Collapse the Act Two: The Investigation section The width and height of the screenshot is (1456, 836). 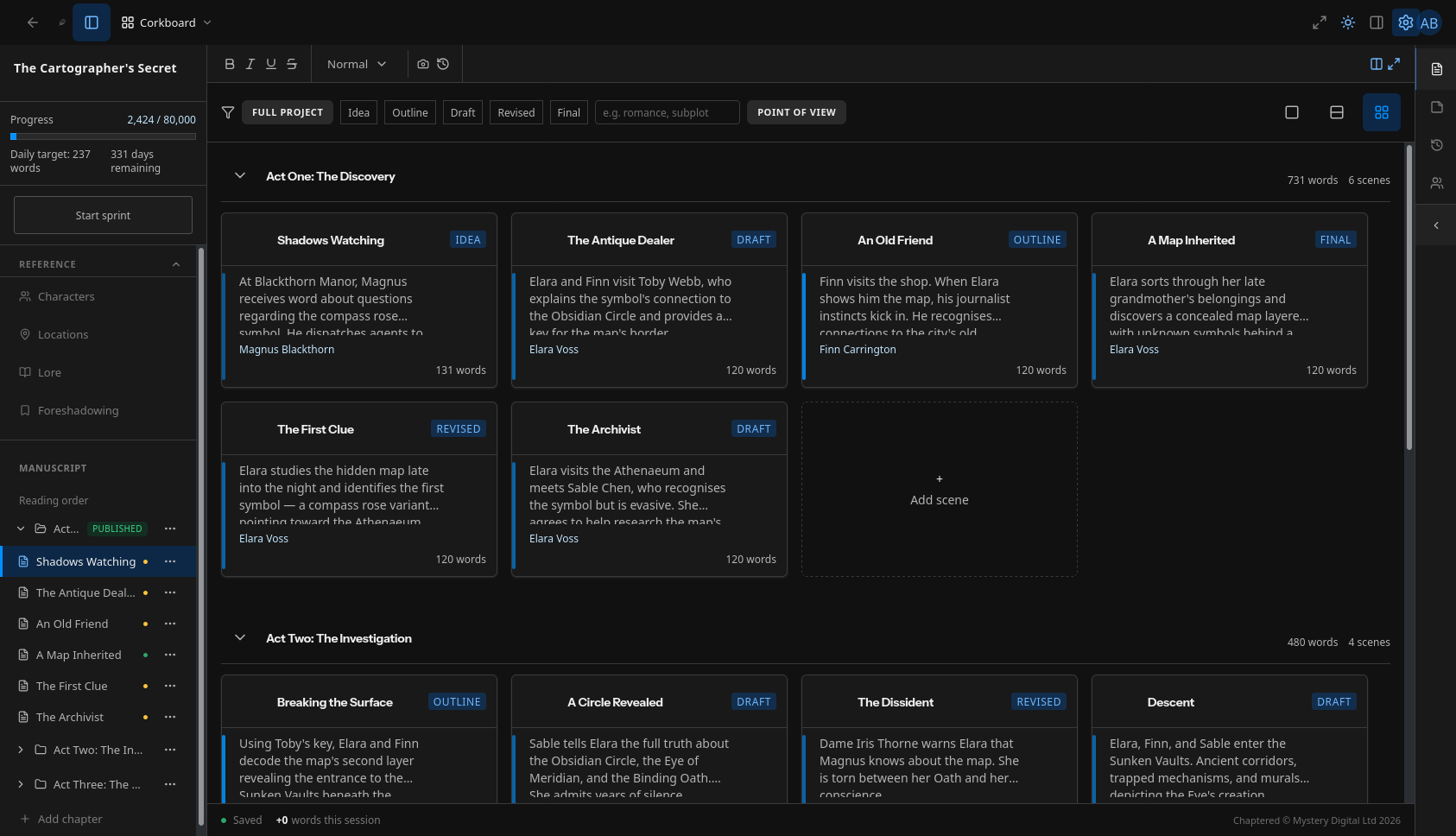(240, 637)
